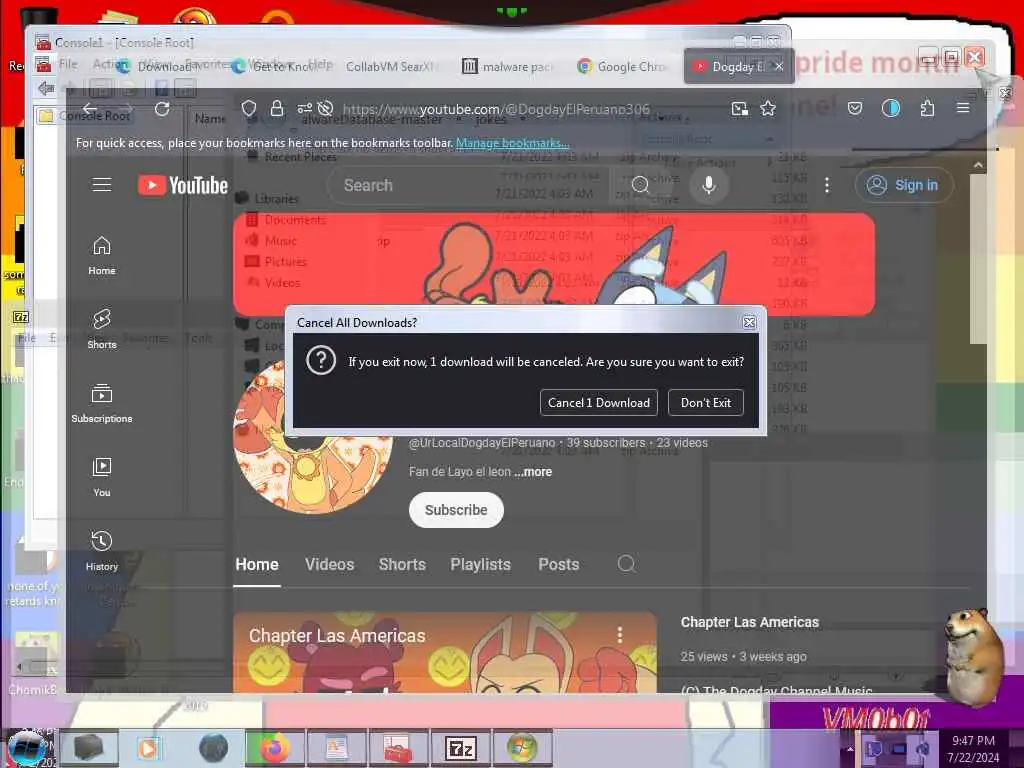Open the Firefox application menu
Image resolution: width=1024 pixels, height=768 pixels.
pos(963,108)
